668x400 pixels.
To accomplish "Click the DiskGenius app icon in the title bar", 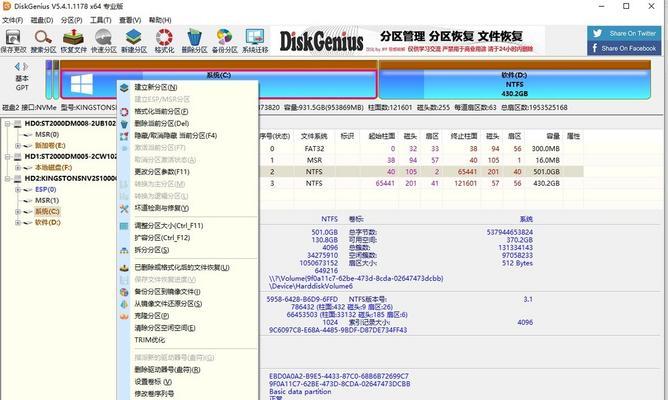I will (6, 6).
